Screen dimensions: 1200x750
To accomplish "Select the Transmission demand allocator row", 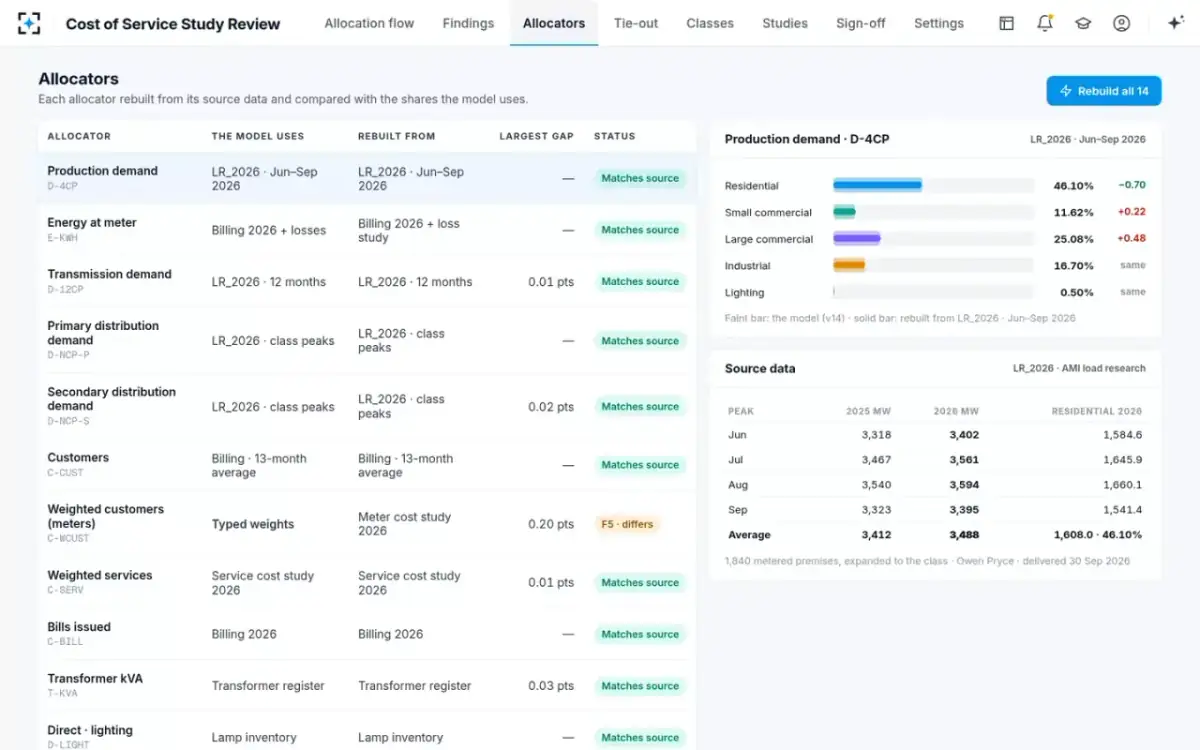I will click(x=367, y=282).
